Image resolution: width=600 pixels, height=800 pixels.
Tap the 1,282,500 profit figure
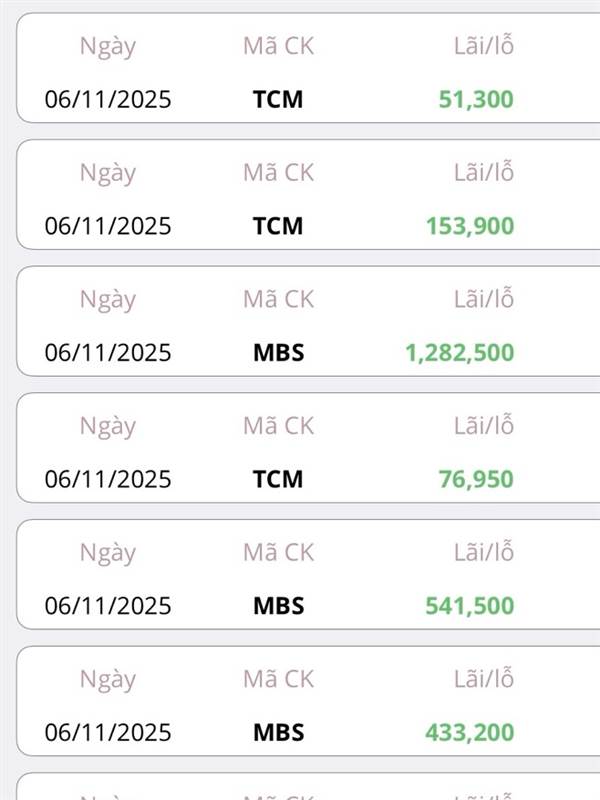pos(460,352)
